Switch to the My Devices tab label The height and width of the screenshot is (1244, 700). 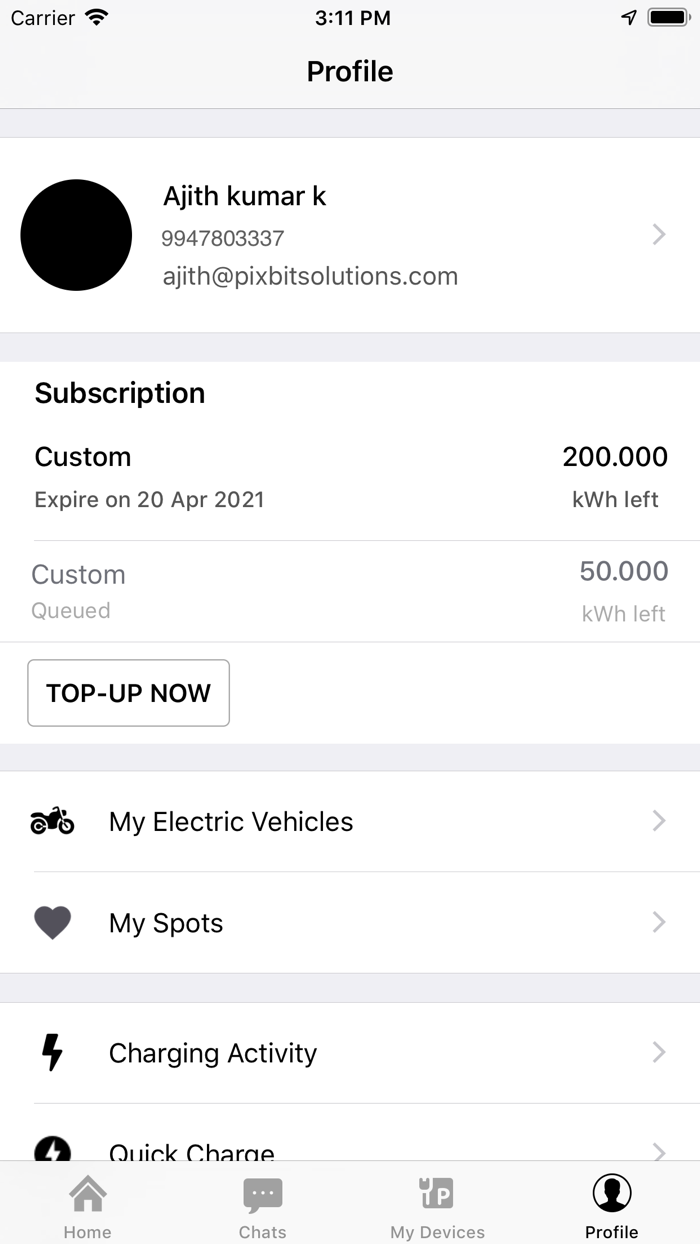(437, 1232)
